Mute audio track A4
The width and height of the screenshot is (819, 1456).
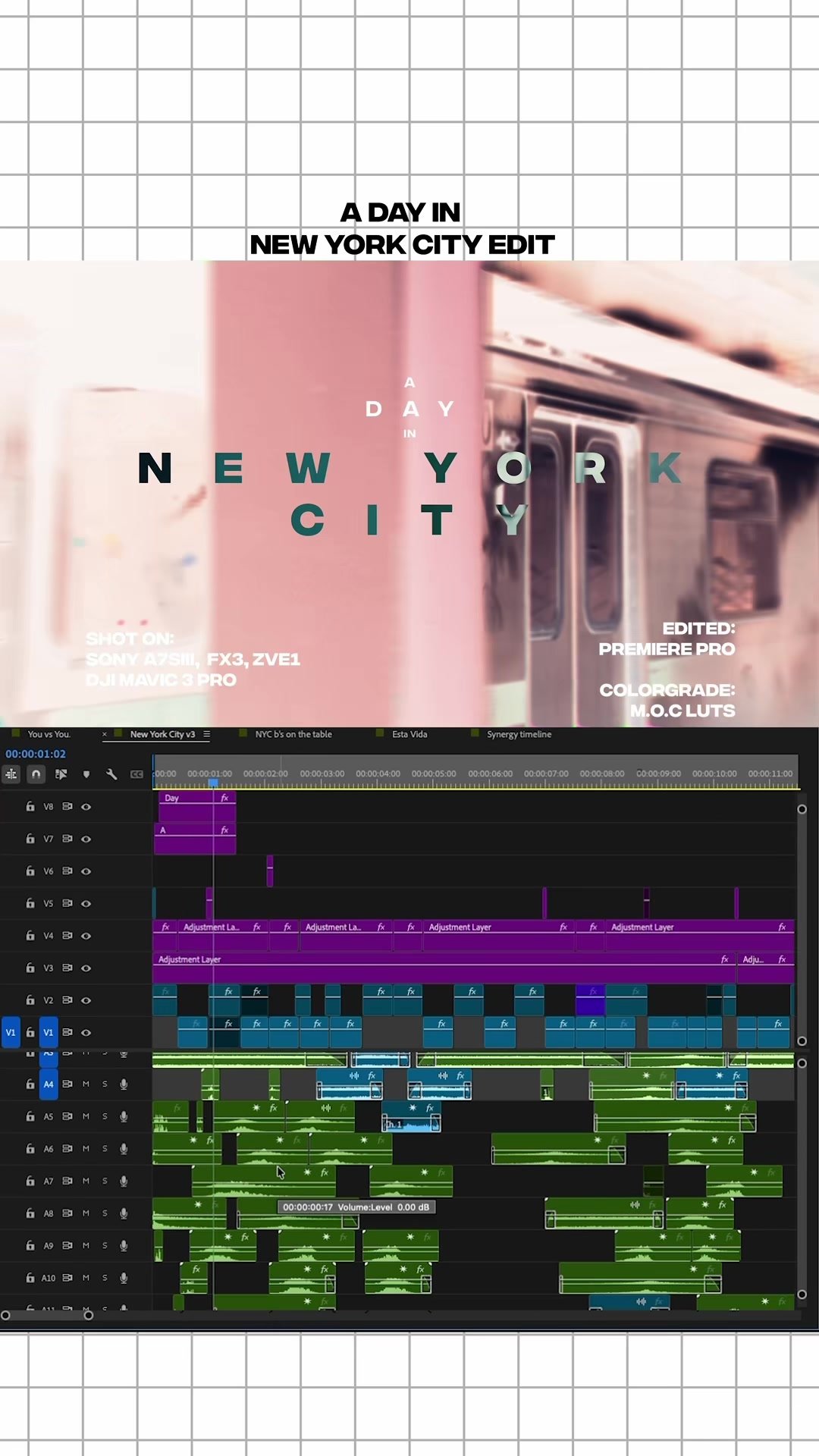[86, 1084]
